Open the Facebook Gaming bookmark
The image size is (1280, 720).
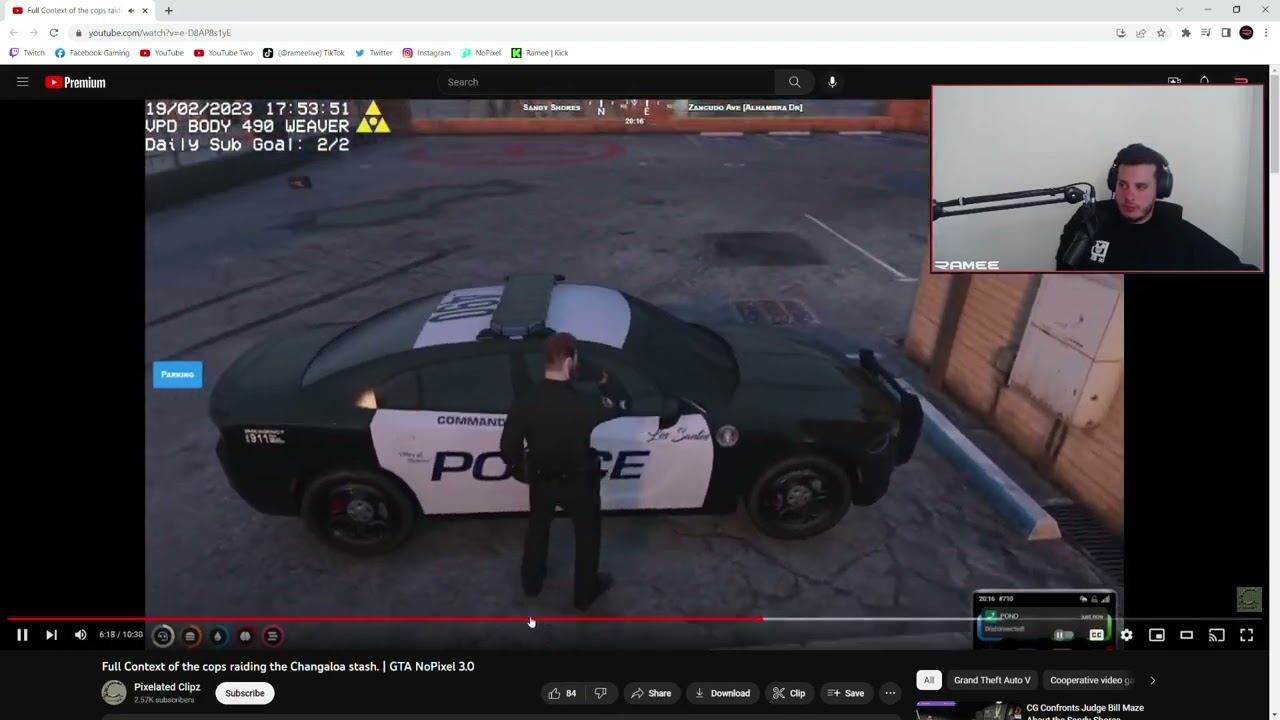coord(92,53)
